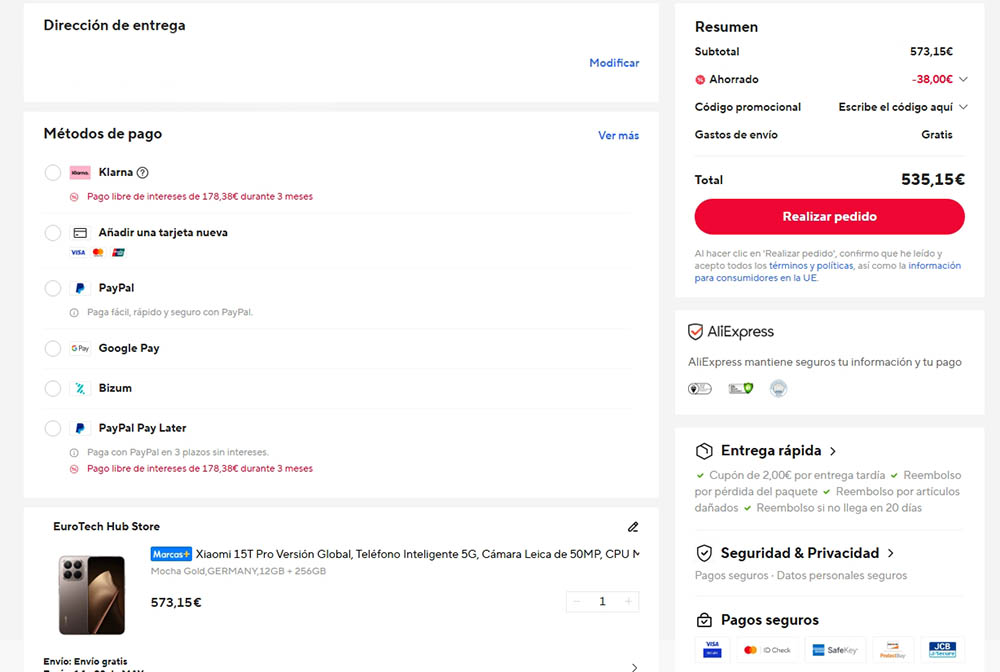1000x672 pixels.
Task: Select the PayPal Pay Later radio button
Action: 53,428
